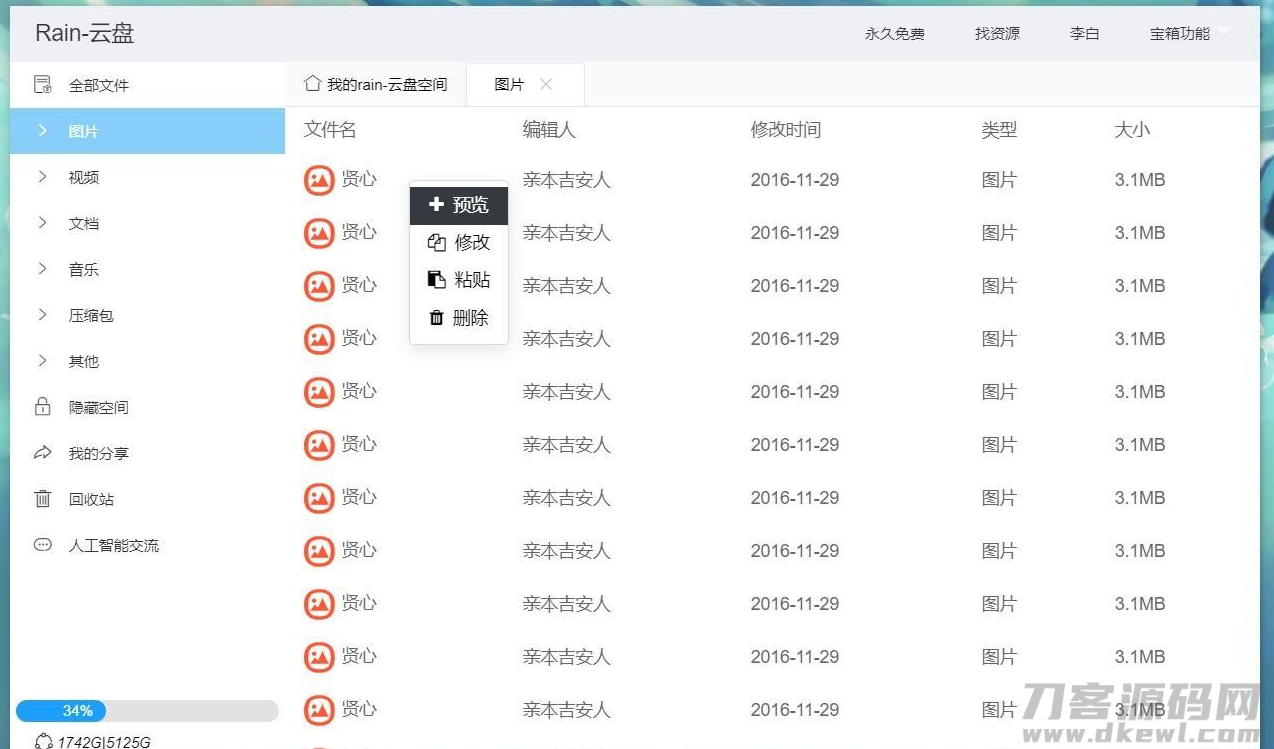Open 我的分享 via its share icon
This screenshot has height=749, width=1274.
(x=43, y=453)
